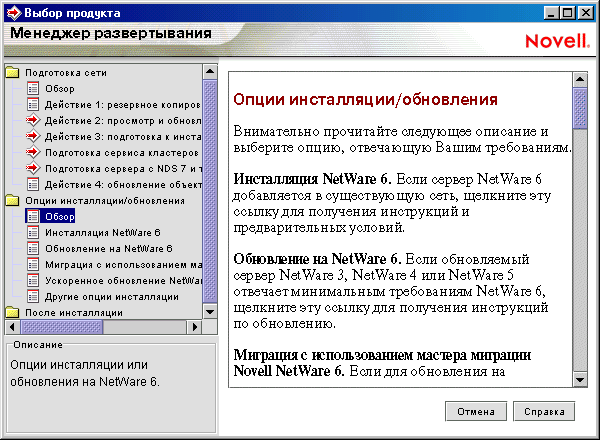Screen dimensions: 600x440
Task: Click content pane vertical scrollbar thumb
Action: 580,108
